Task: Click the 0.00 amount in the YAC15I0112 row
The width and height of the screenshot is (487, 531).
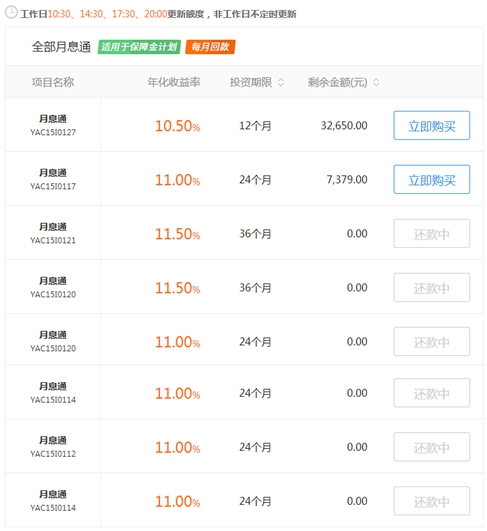Action: (357, 447)
